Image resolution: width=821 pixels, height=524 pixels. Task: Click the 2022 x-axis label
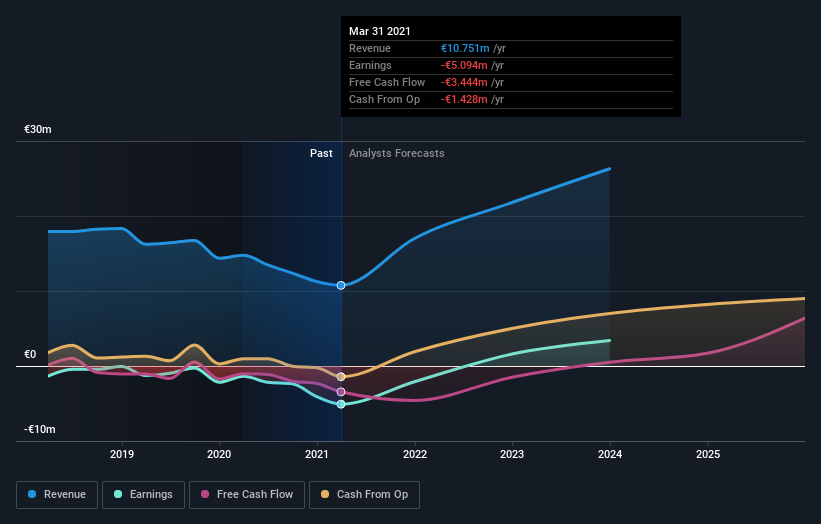(x=415, y=454)
